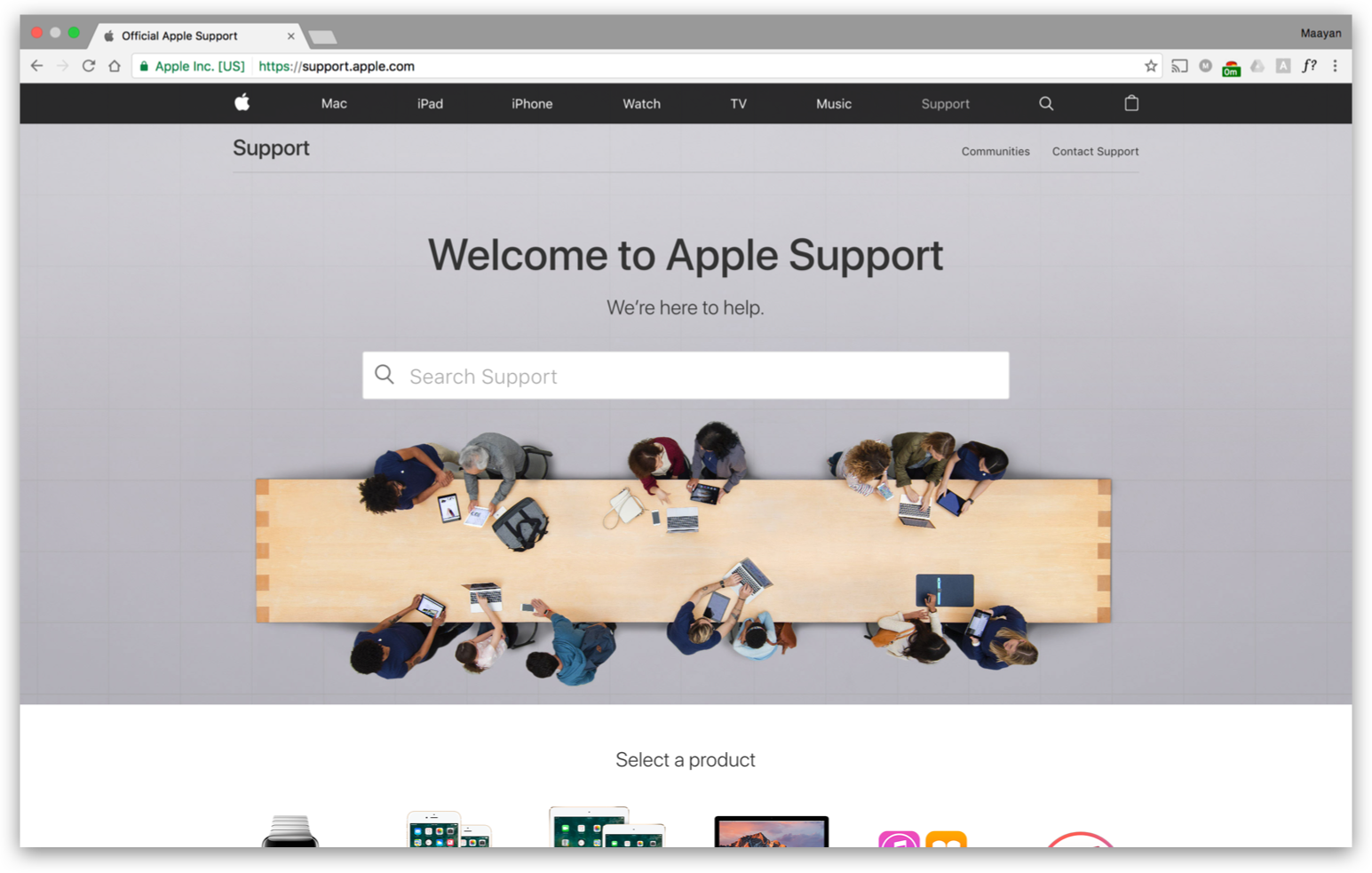
Task: Click the fonts 'f?' extension icon
Action: point(1309,66)
